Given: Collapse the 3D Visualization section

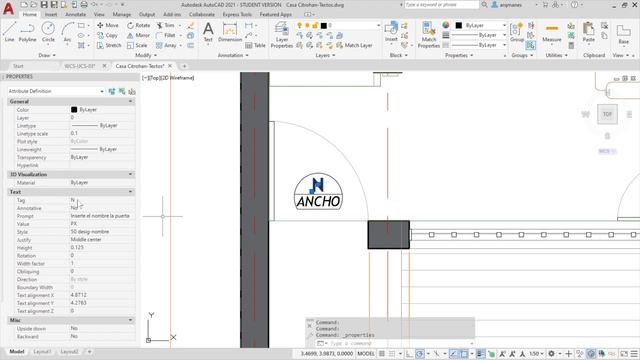Looking at the screenshot, I should pyautogui.click(x=131, y=174).
